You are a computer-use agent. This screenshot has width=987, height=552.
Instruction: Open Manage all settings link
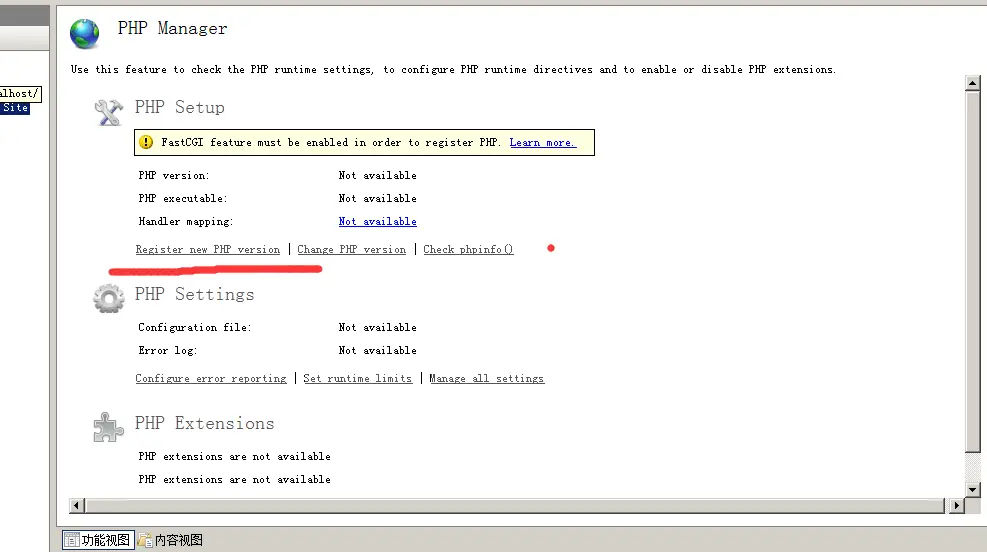pyautogui.click(x=487, y=378)
